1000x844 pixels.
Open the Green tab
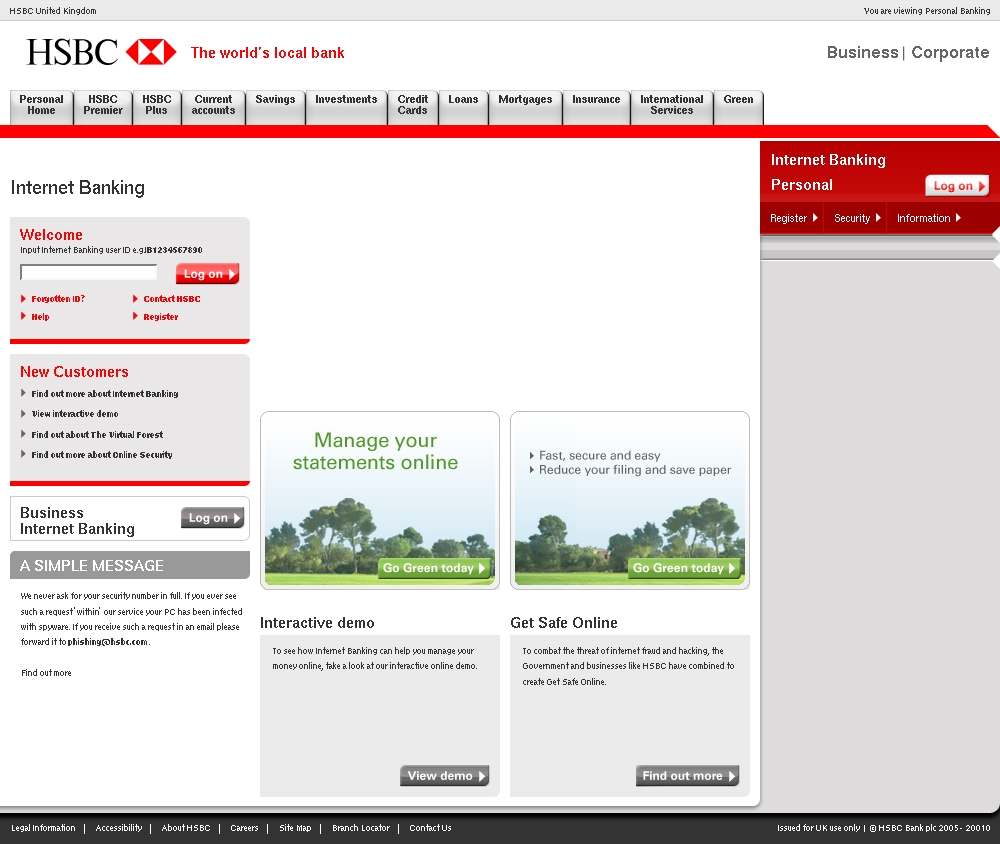pyautogui.click(x=739, y=107)
